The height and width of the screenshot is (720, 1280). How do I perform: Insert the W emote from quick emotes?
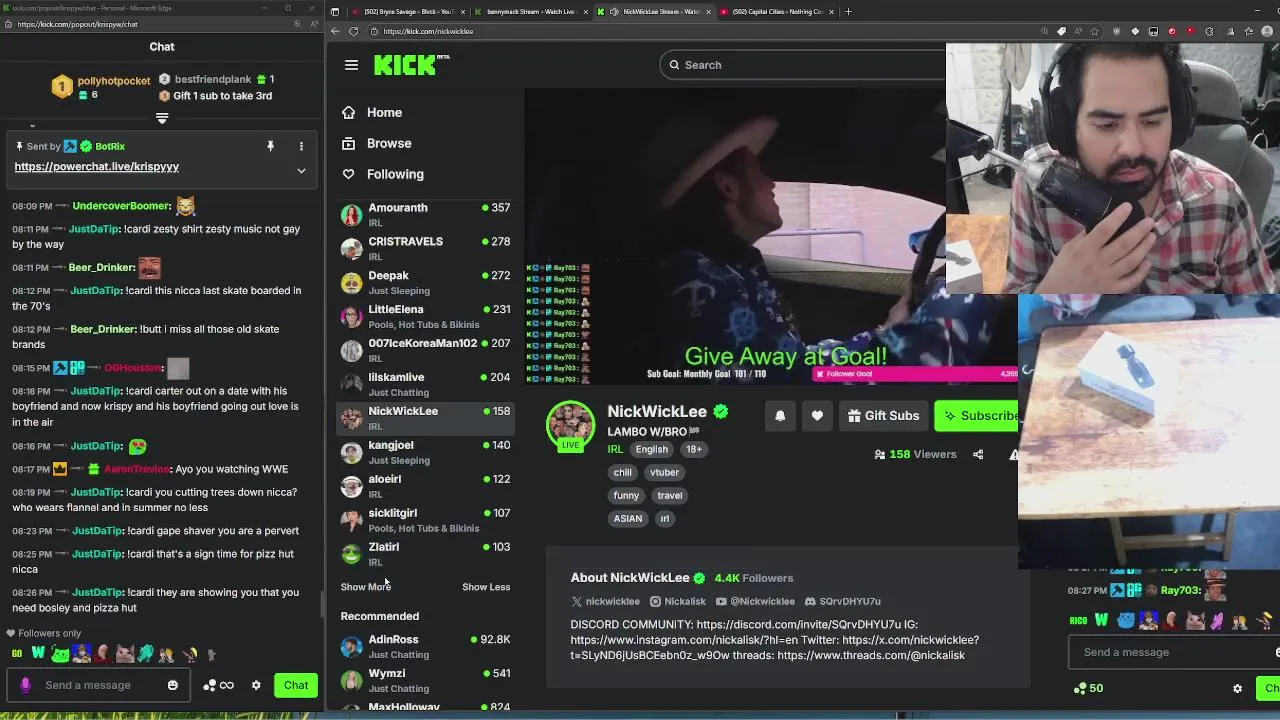38,654
